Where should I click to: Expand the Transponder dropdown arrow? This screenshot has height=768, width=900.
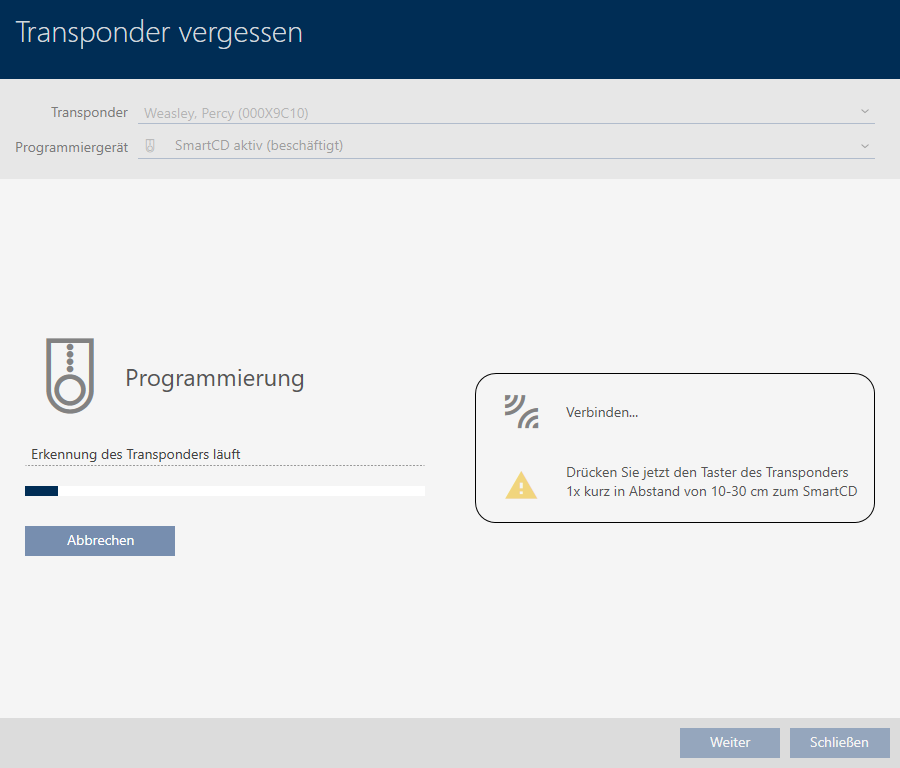tap(864, 112)
